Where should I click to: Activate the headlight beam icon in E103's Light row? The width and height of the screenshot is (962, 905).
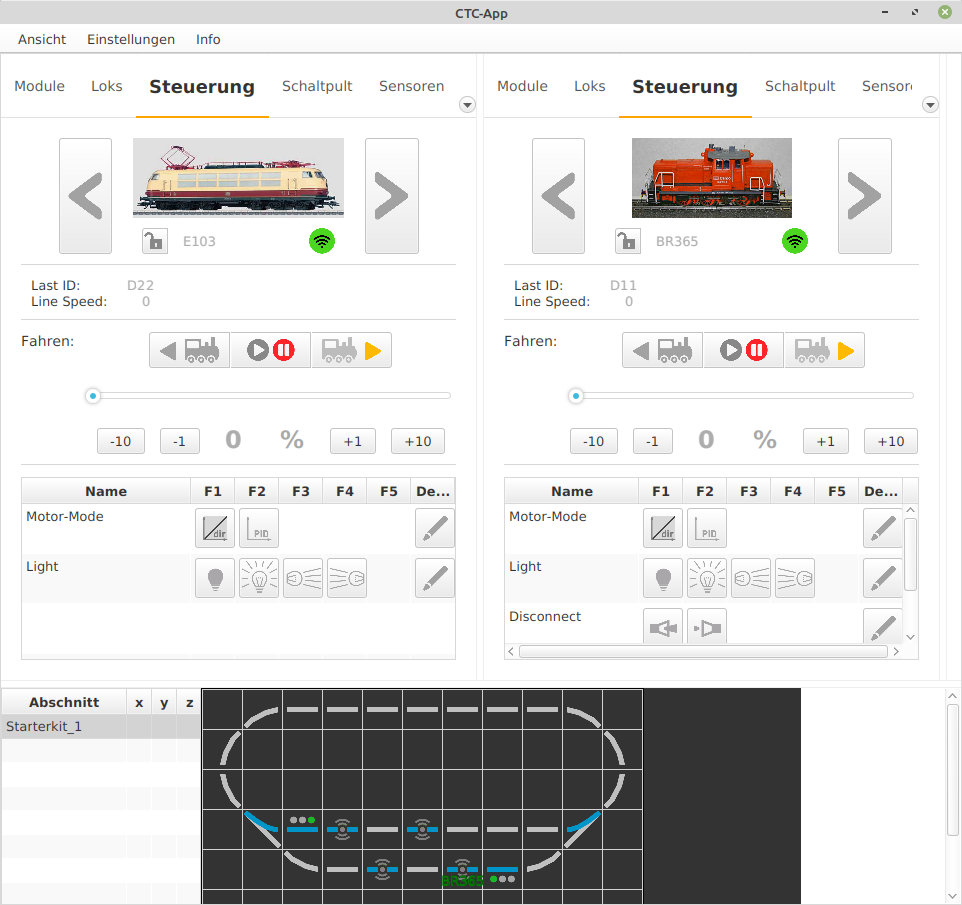303,578
